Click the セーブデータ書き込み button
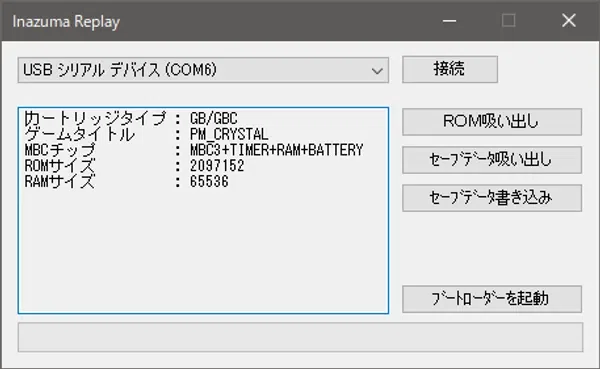600x369 pixels. coord(492,198)
